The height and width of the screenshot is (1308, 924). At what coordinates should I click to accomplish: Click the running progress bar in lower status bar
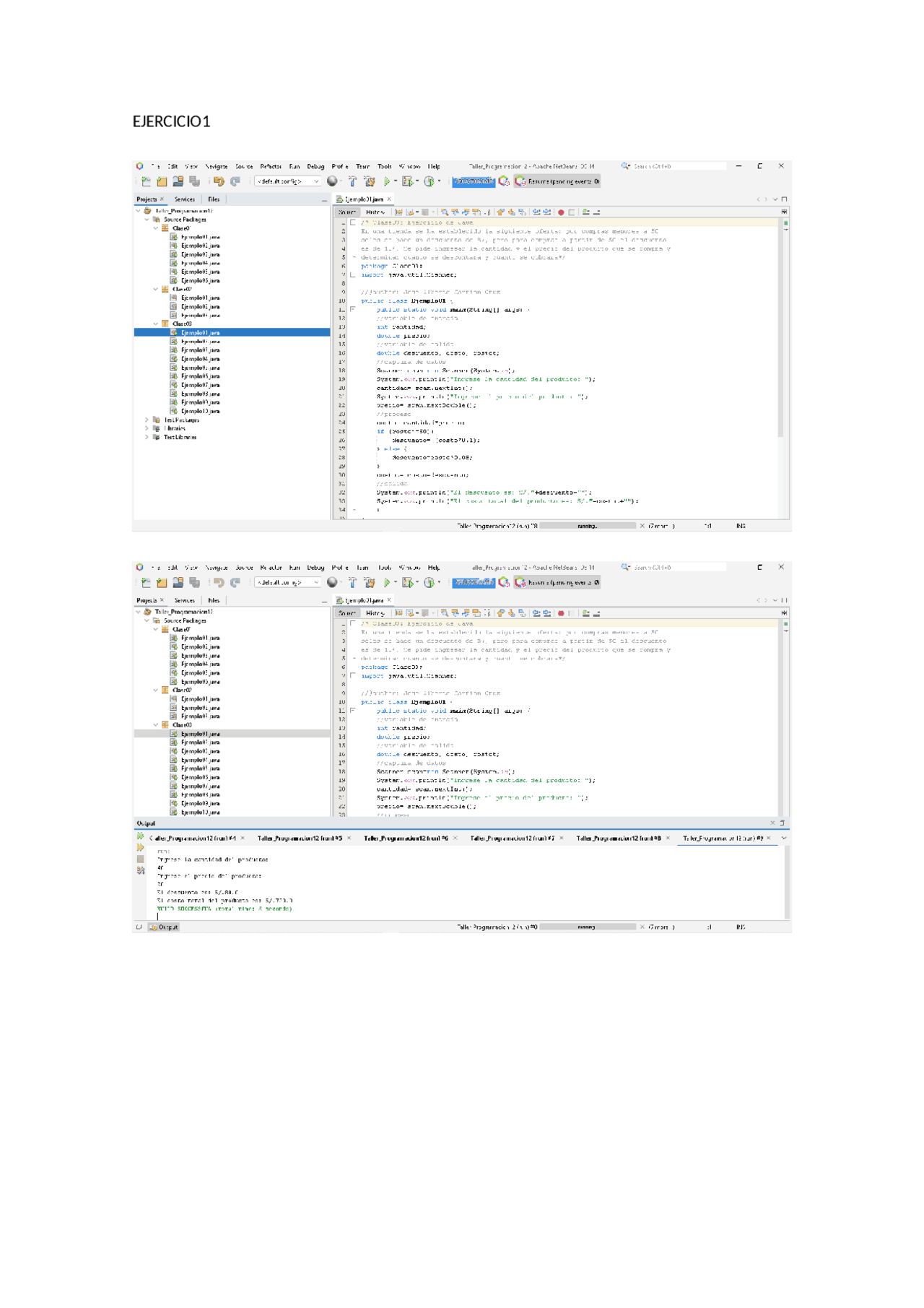coord(587,927)
